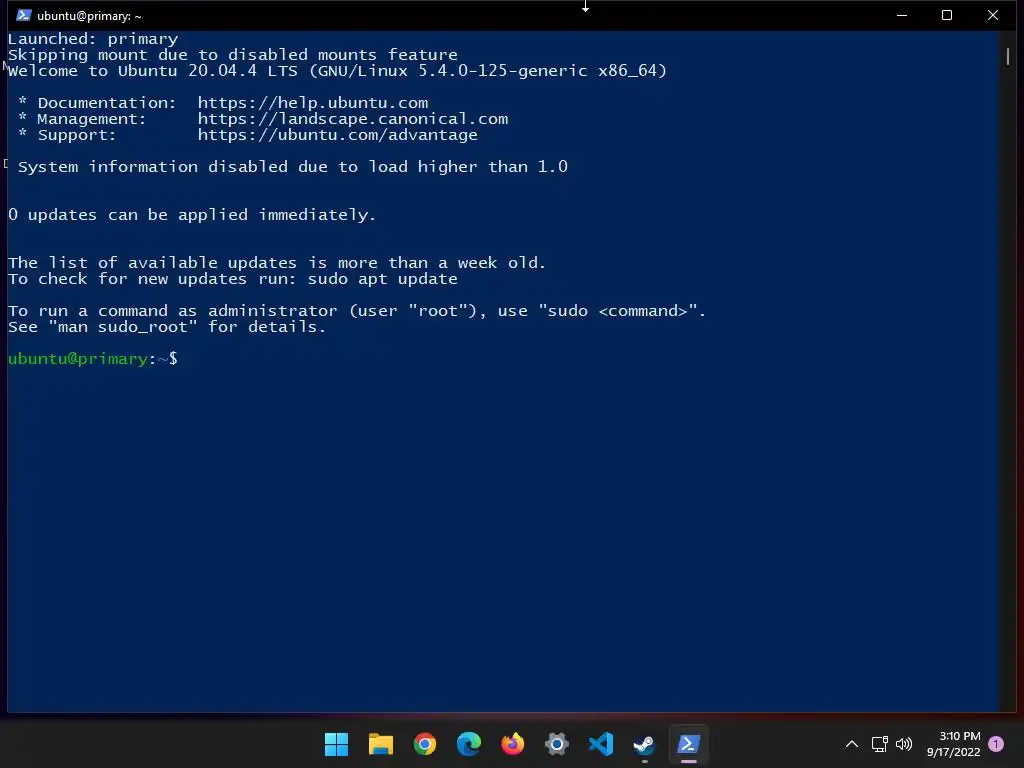1024x768 pixels.
Task: Minimize the ubuntu@primary terminal window
Action: point(902,15)
